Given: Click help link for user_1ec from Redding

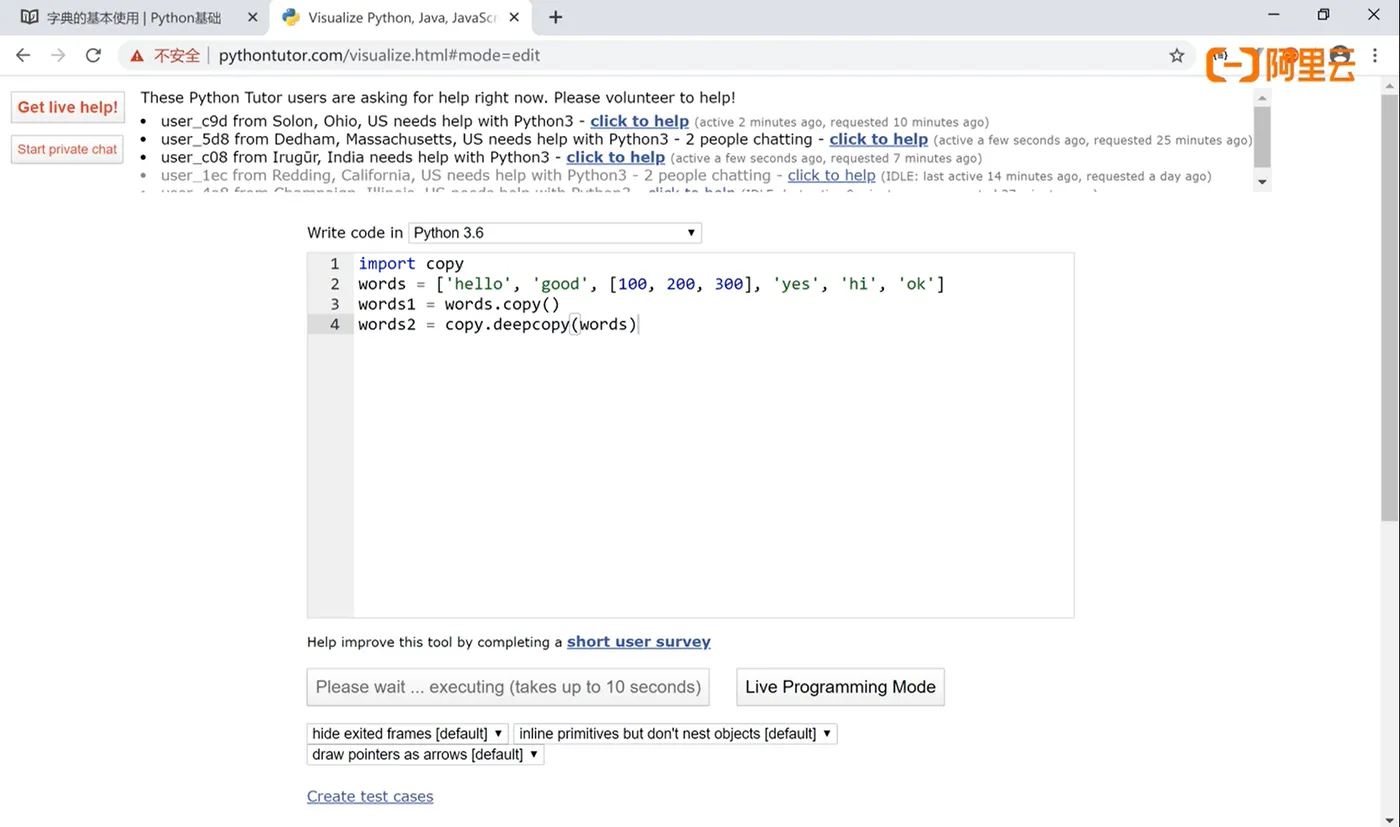Looking at the screenshot, I should [831, 175].
